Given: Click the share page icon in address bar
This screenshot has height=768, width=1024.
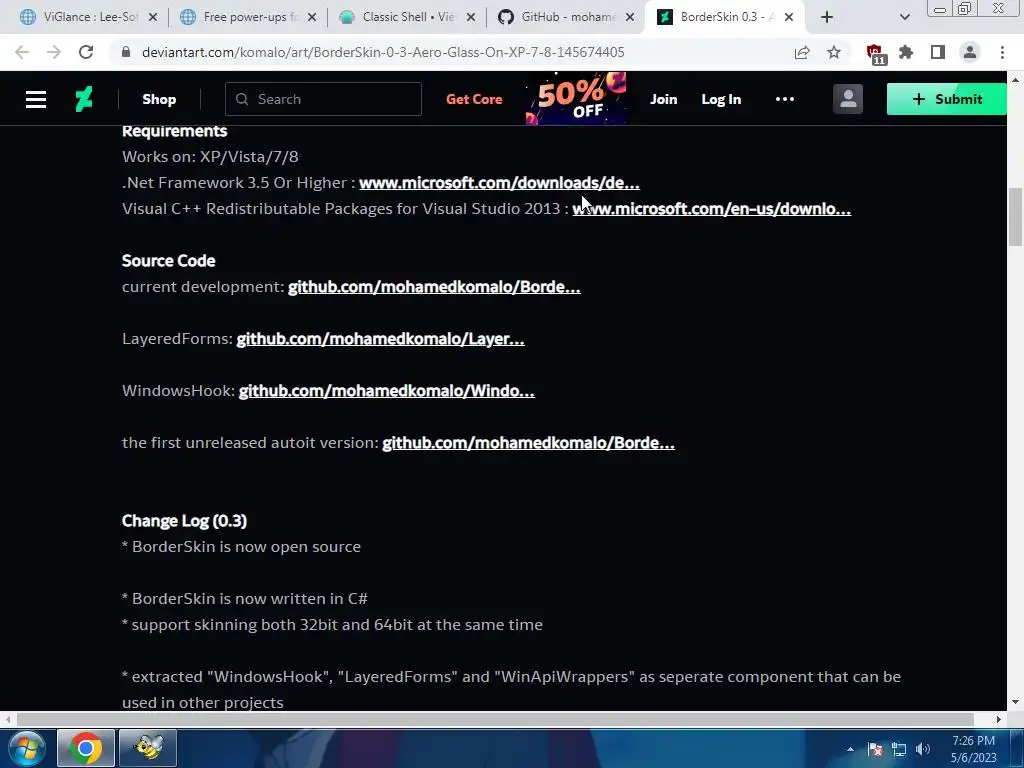Looking at the screenshot, I should [802, 52].
